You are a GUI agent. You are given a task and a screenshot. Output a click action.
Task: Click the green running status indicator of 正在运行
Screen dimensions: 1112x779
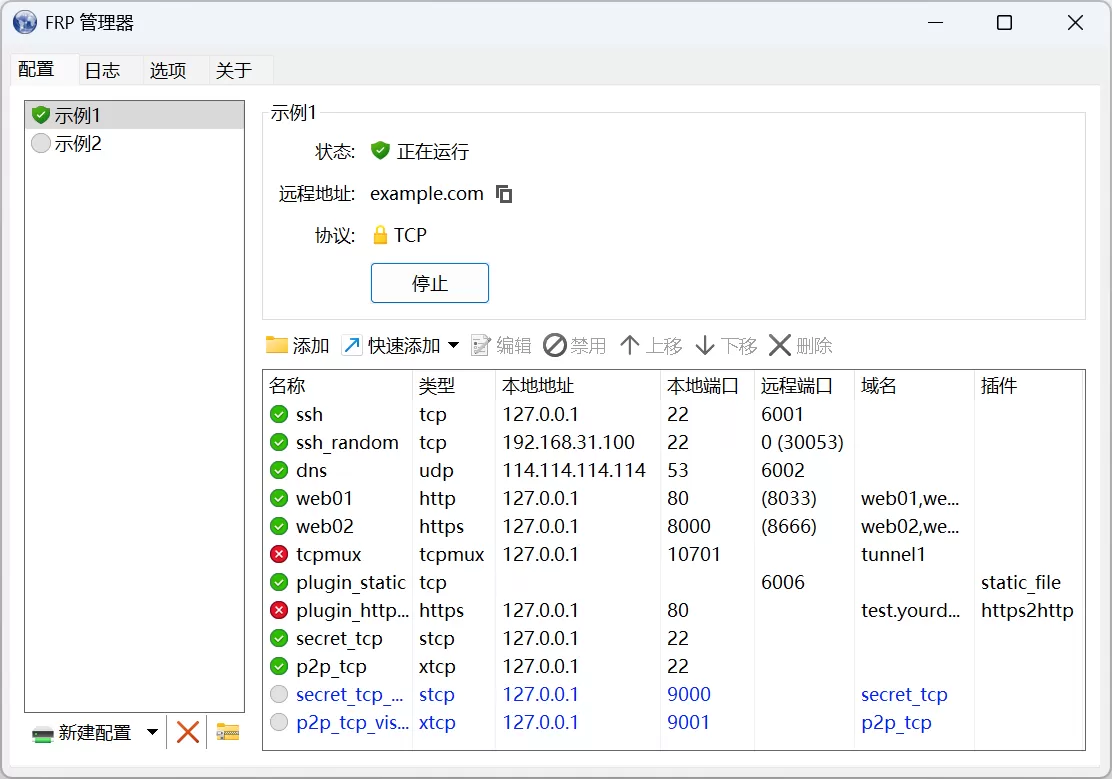[380, 150]
